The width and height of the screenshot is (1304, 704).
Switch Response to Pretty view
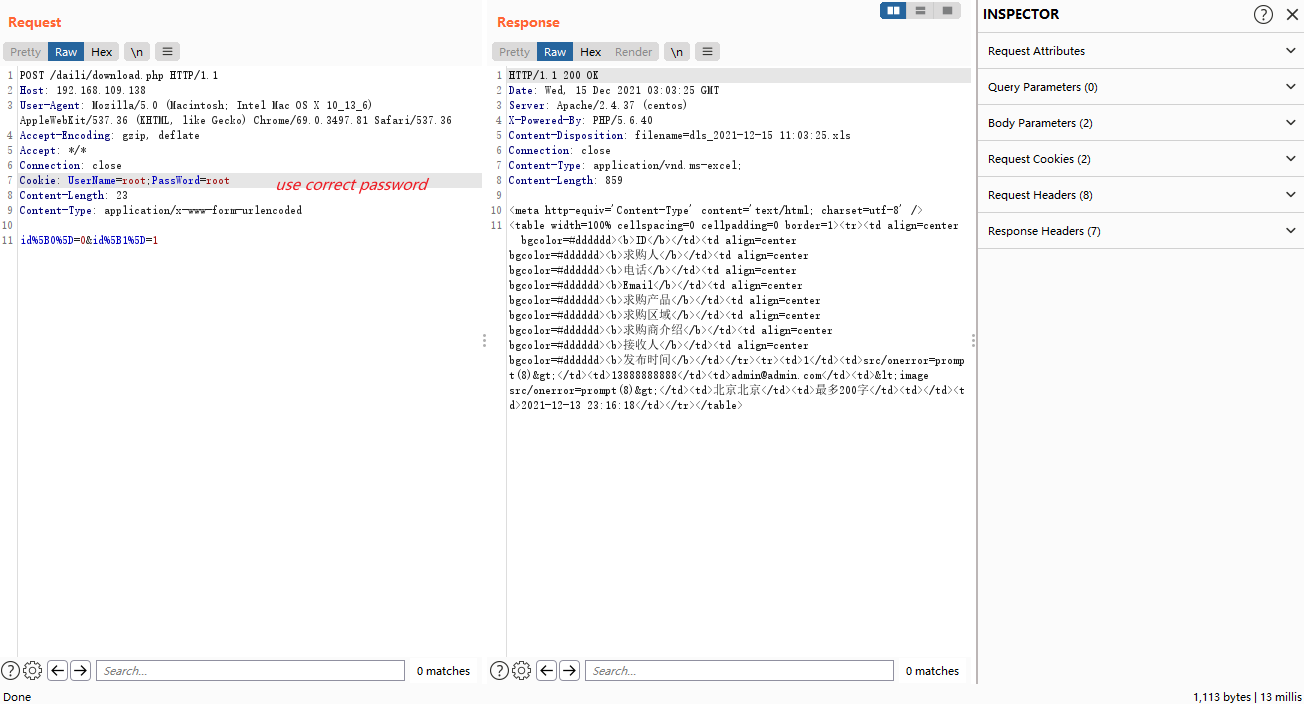click(514, 52)
